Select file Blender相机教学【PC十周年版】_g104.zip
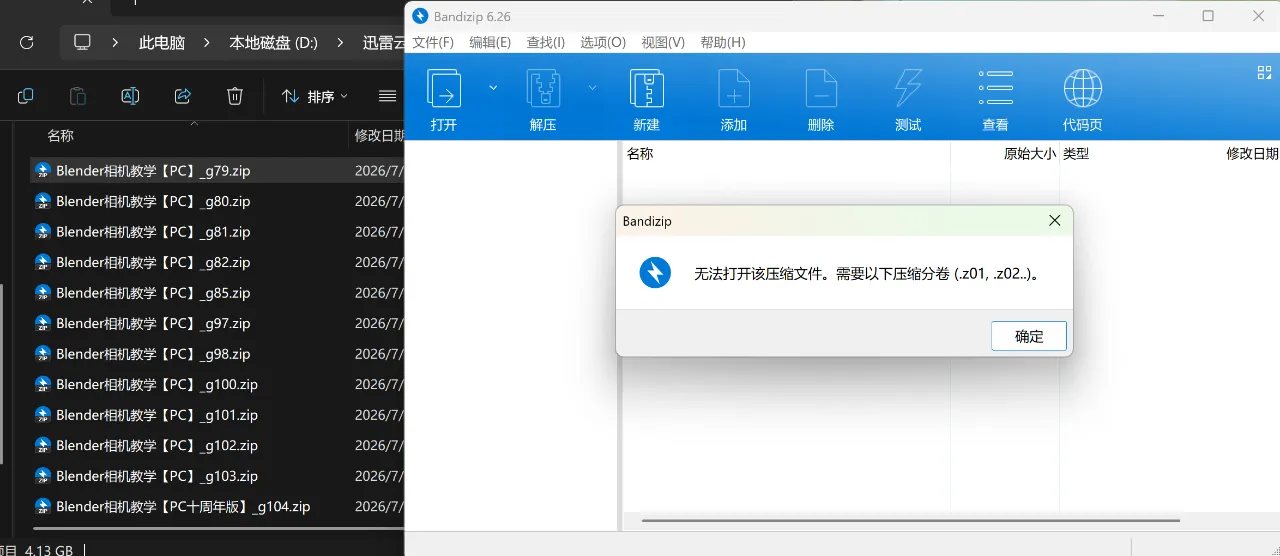The height and width of the screenshot is (556, 1280). tap(183, 506)
